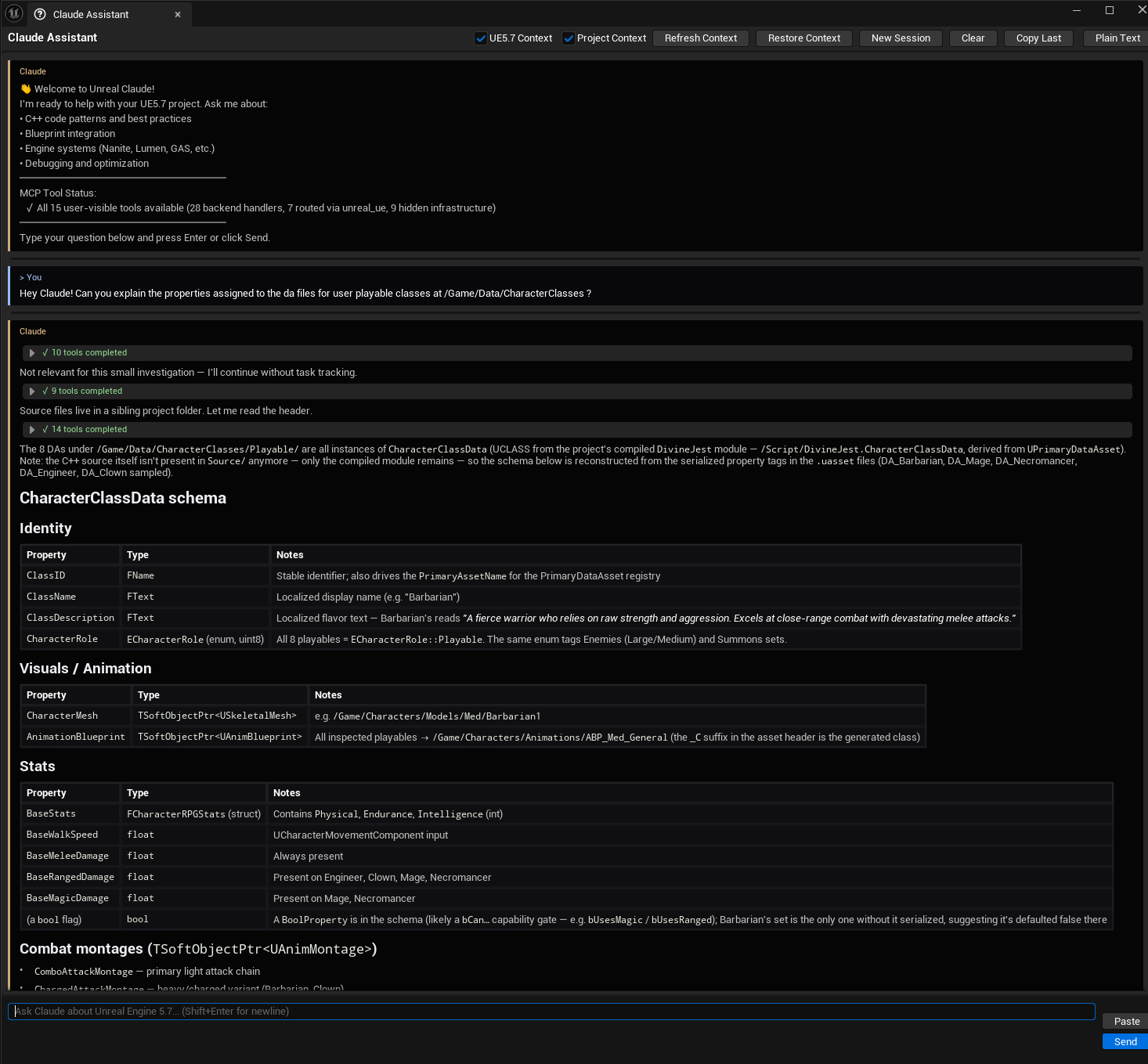Click the Identity section heading

click(x=45, y=528)
